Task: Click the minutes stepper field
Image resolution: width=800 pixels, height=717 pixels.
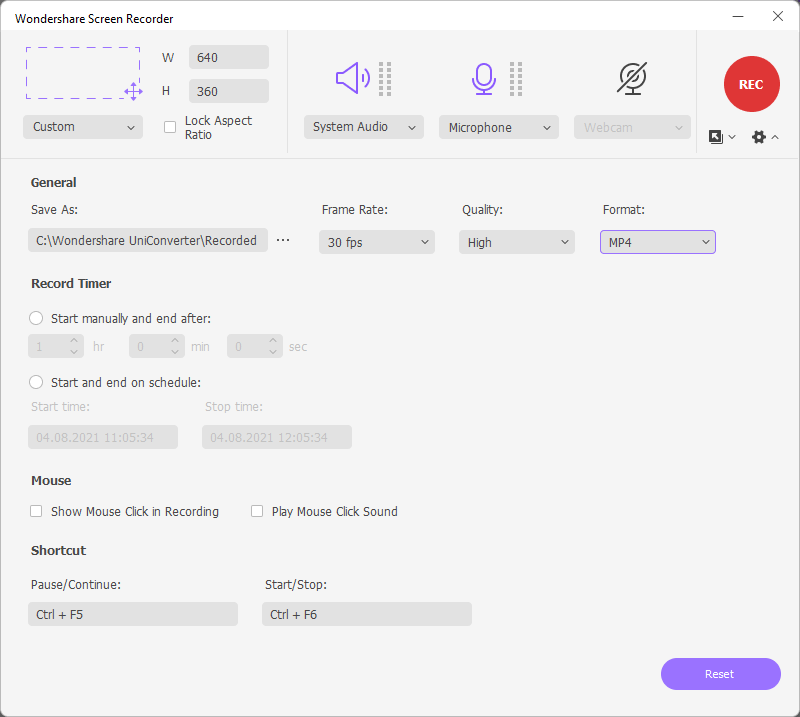Action: (157, 346)
